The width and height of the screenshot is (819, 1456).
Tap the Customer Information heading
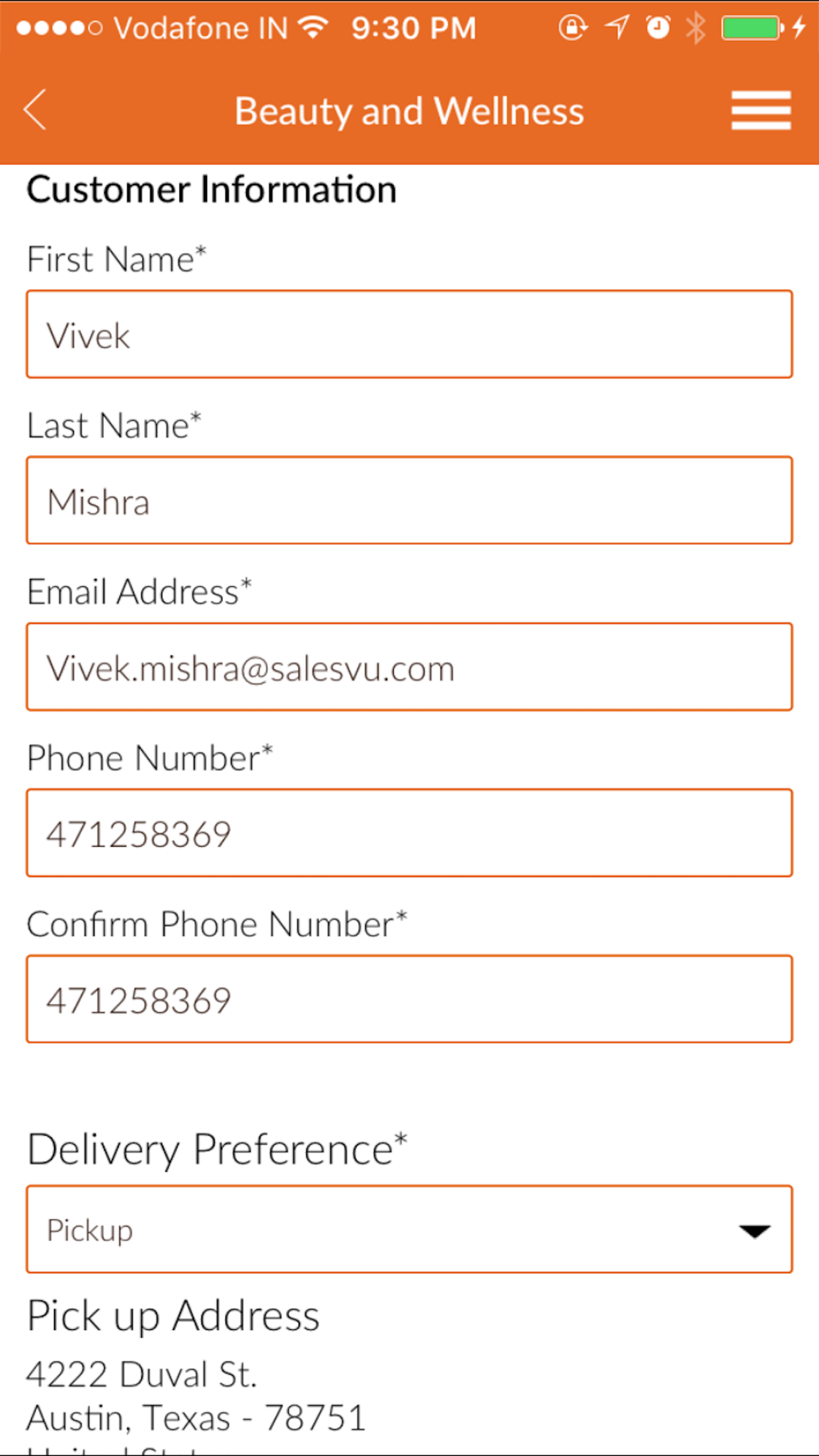point(212,190)
